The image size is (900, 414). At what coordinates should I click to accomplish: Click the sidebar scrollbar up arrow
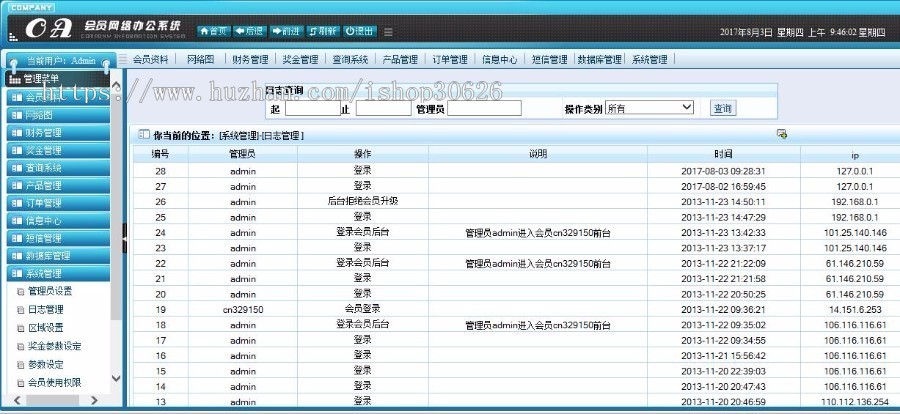pyautogui.click(x=116, y=86)
